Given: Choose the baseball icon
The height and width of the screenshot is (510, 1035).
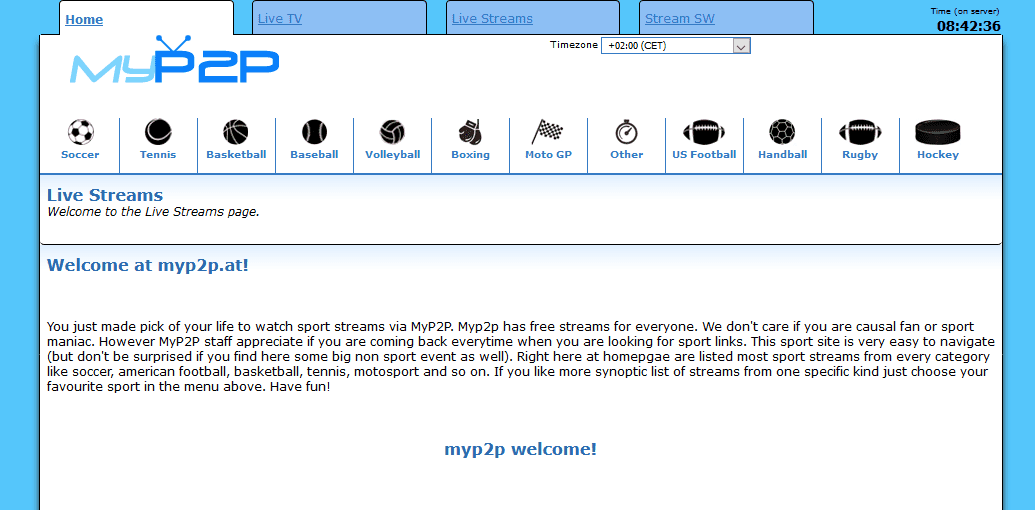Looking at the screenshot, I should pos(314,132).
